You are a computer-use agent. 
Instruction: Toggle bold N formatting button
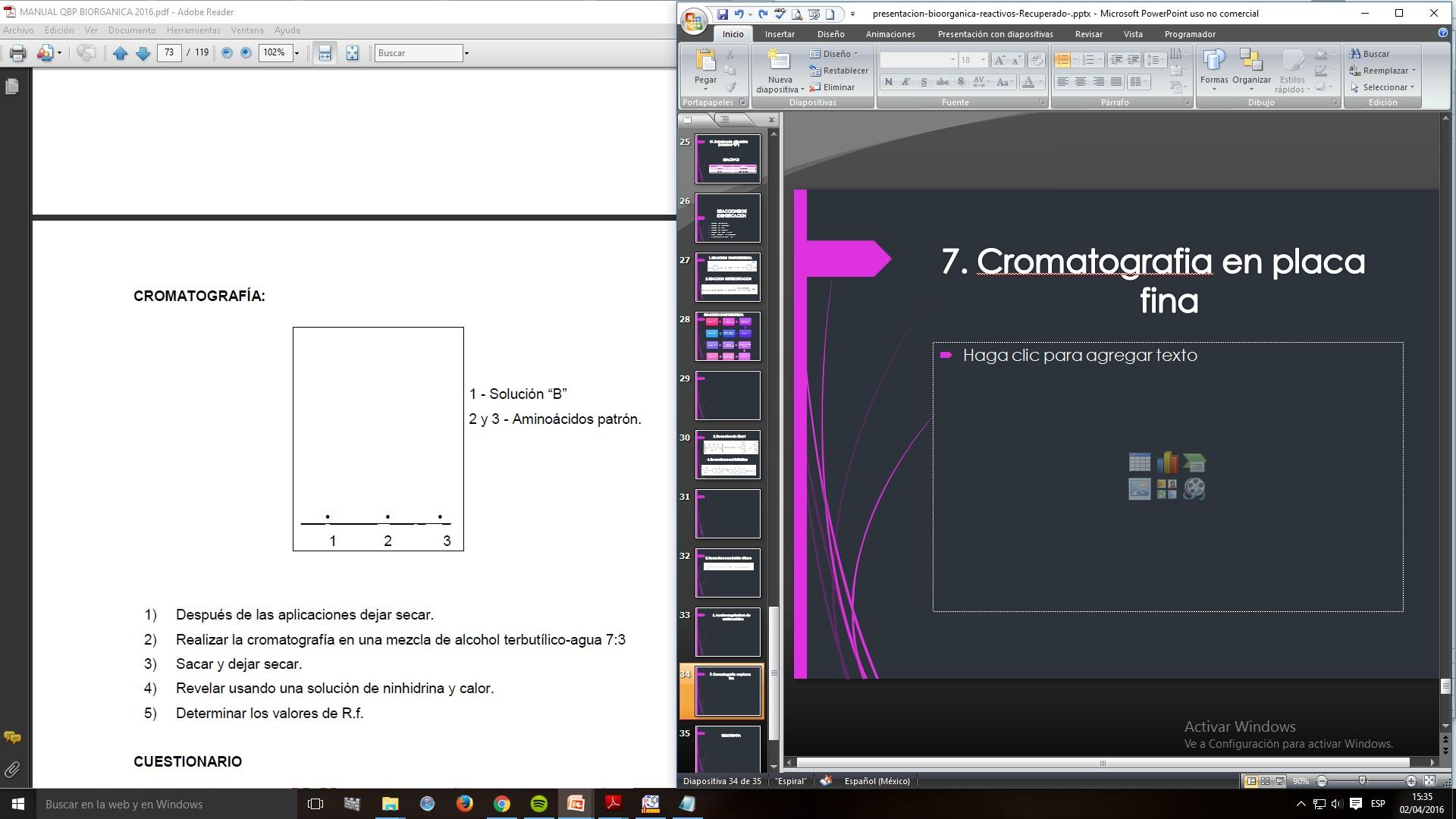pos(888,82)
